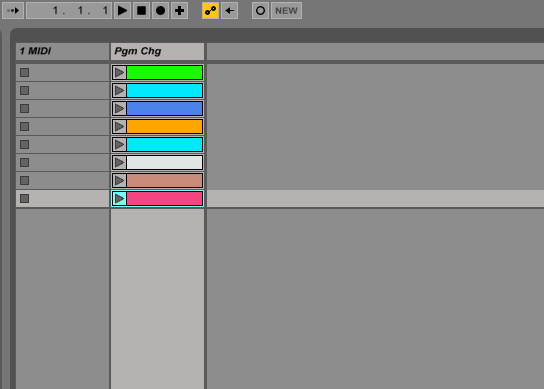Click 1 MIDI stop square beside green clip
Screen dimensions: 544x389
click(x=24, y=73)
